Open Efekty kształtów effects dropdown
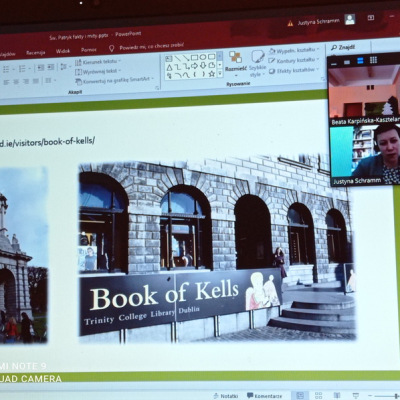This screenshot has width=400, height=400. click(x=294, y=70)
